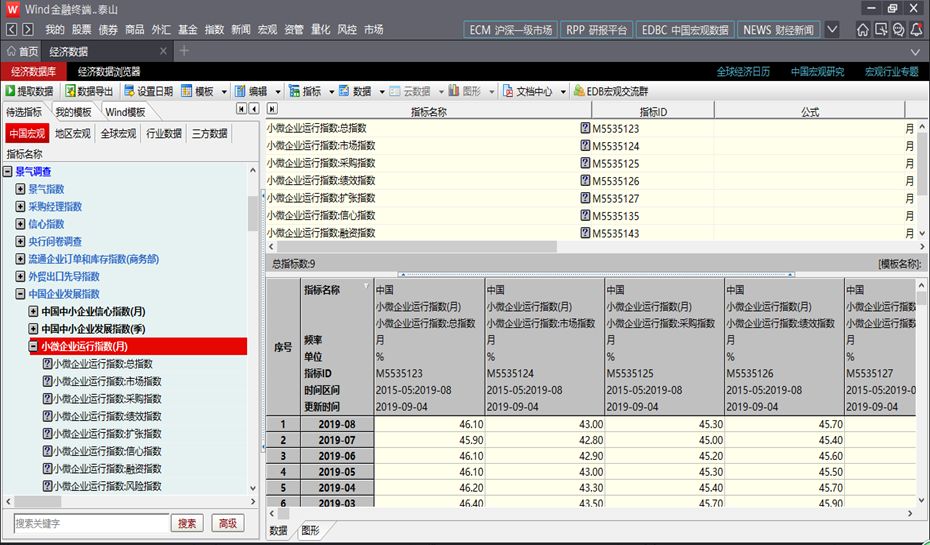Image resolution: width=930 pixels, height=545 pixels.
Task: Open 中国宏观研究 link
Action: point(817,72)
